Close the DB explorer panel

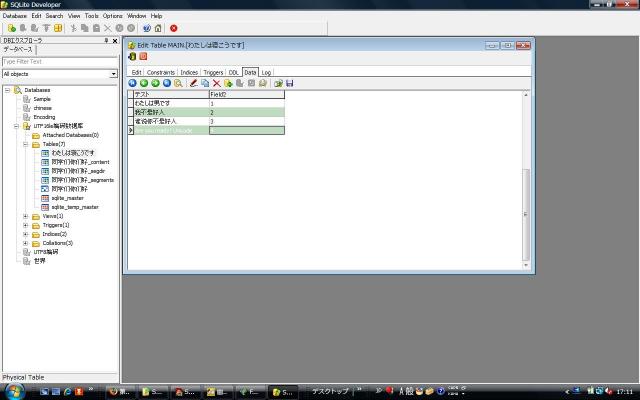coord(115,40)
